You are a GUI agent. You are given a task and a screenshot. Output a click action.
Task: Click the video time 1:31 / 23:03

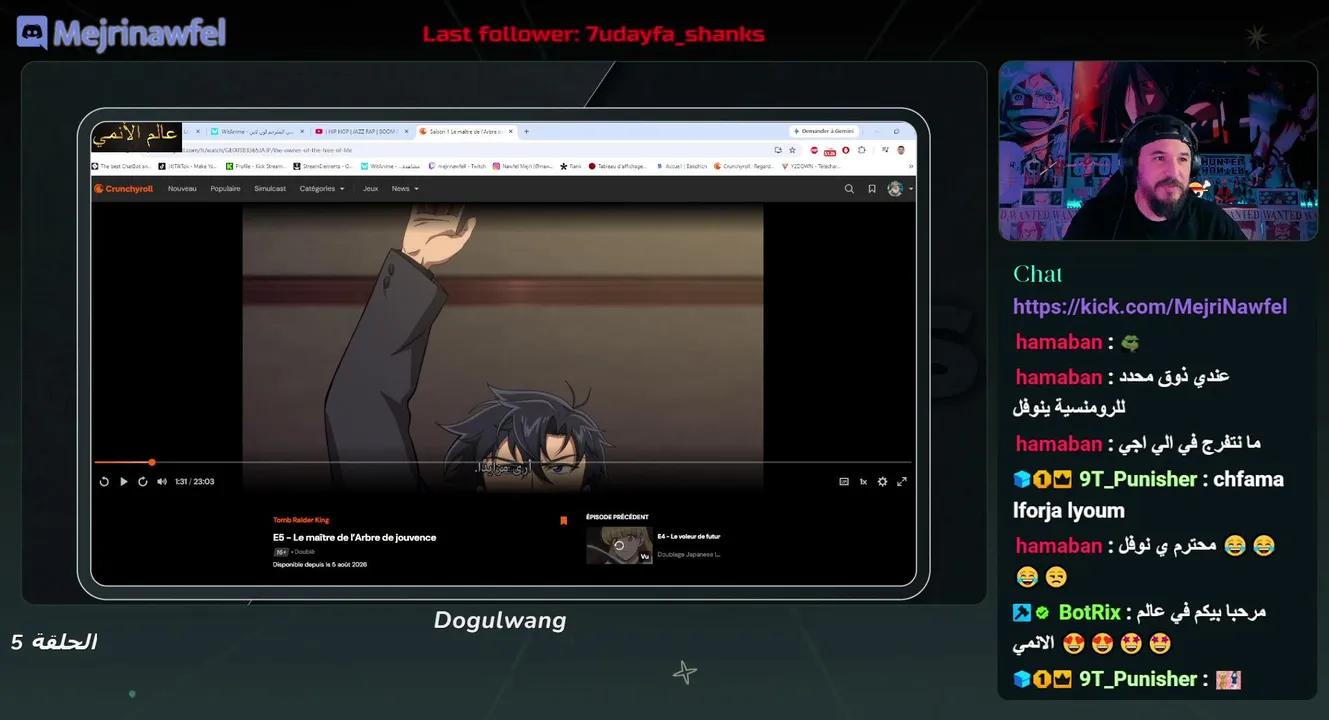[194, 481]
